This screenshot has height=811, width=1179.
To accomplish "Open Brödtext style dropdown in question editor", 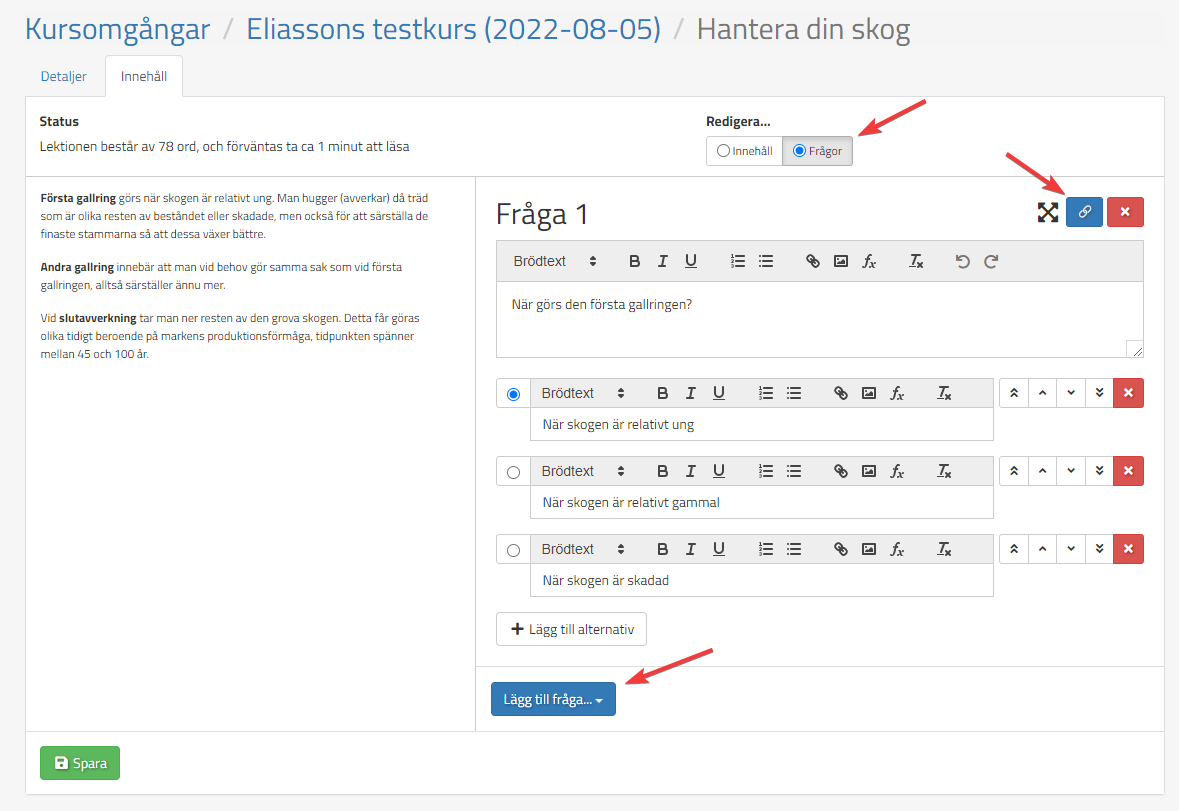I will click(x=554, y=261).
